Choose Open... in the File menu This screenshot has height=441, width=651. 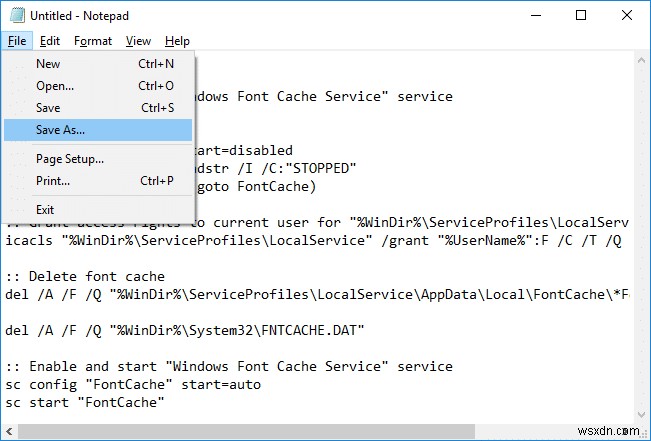(55, 86)
